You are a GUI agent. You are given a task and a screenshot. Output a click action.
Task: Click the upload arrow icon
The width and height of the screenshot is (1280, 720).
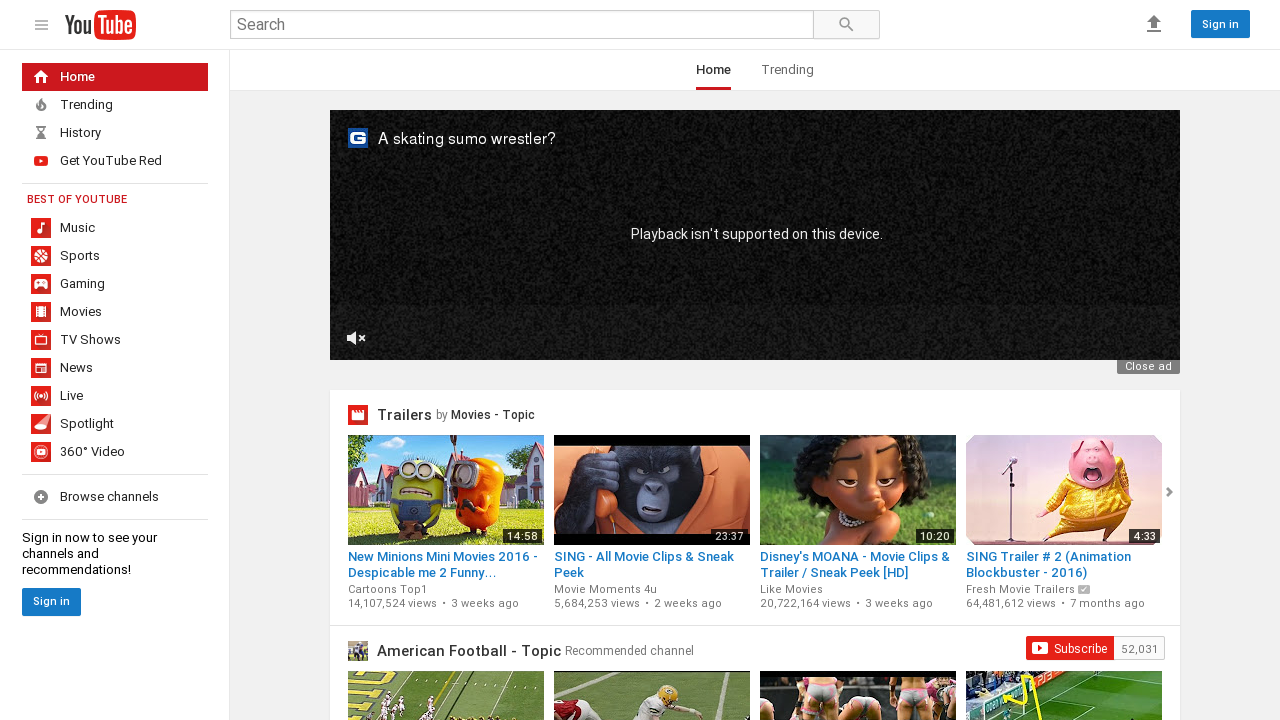pyautogui.click(x=1154, y=24)
